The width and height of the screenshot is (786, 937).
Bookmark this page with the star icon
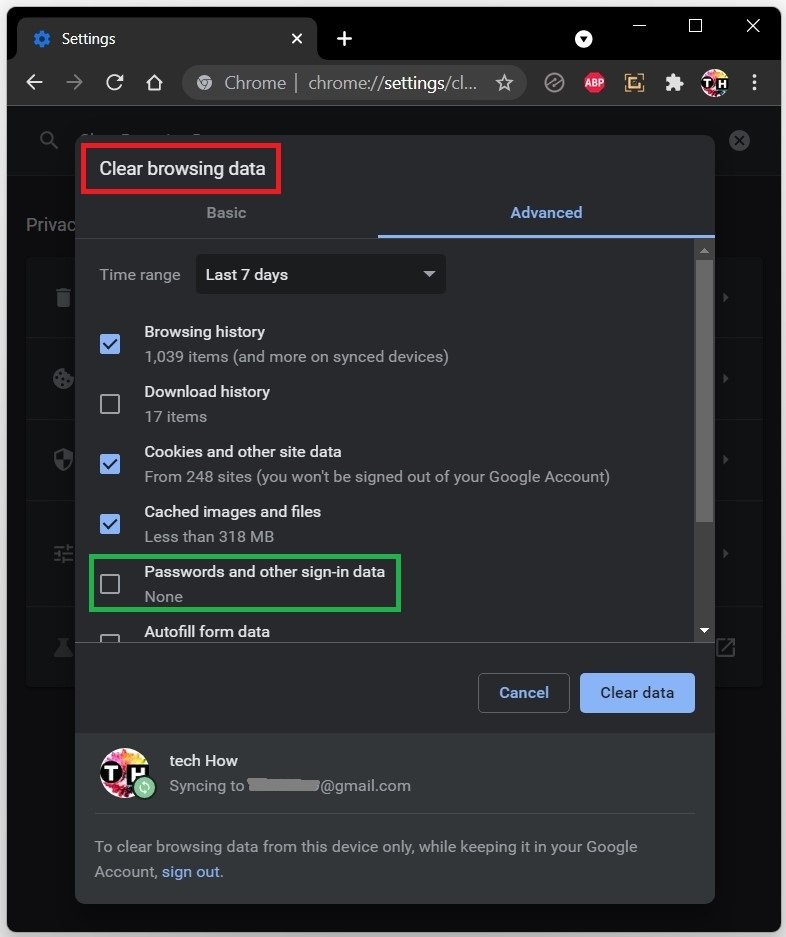coord(504,83)
